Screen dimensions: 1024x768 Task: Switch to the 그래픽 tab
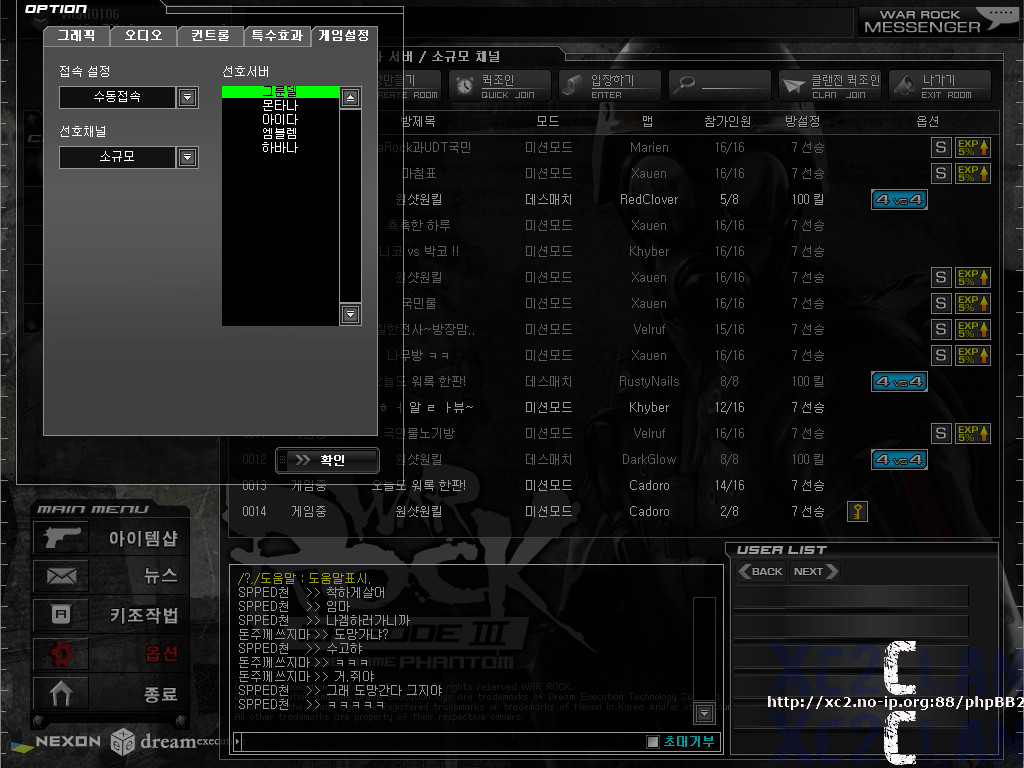pyautogui.click(x=77, y=36)
